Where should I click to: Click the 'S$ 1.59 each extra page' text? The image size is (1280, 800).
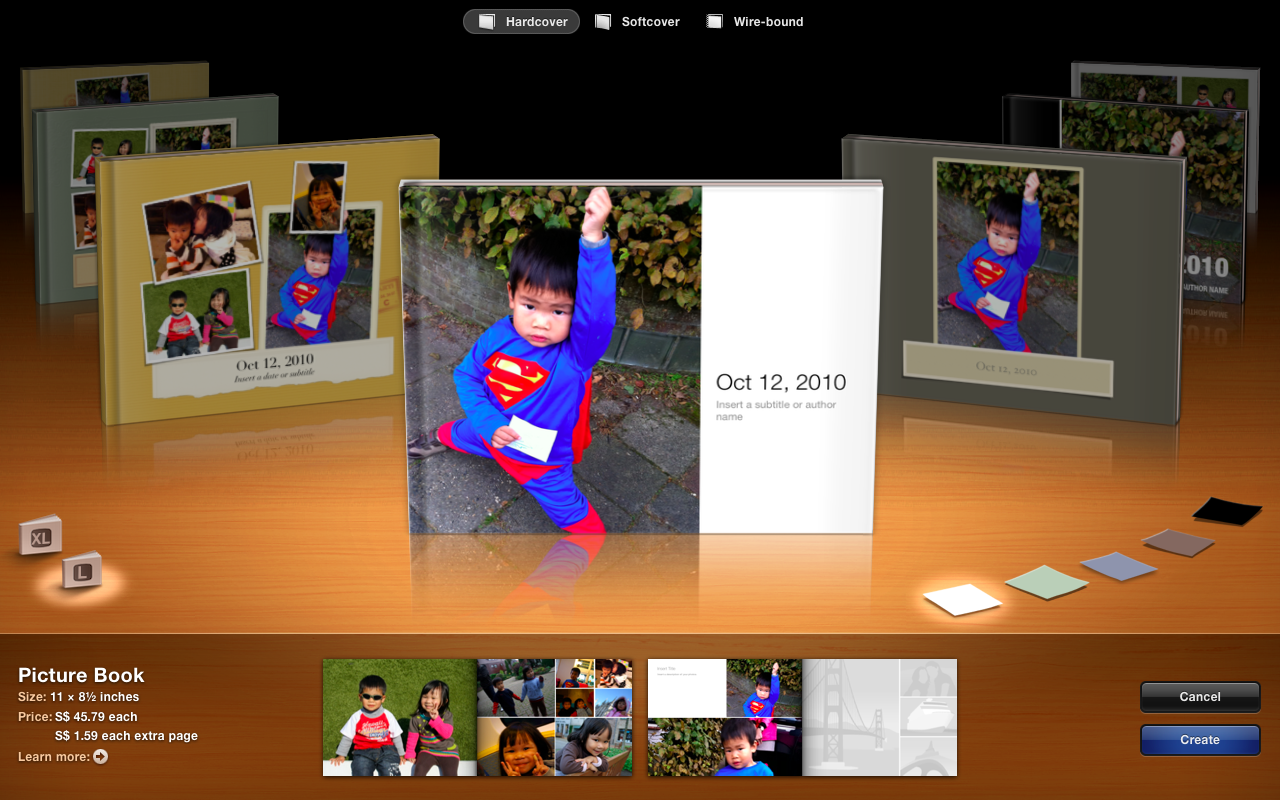(x=126, y=736)
